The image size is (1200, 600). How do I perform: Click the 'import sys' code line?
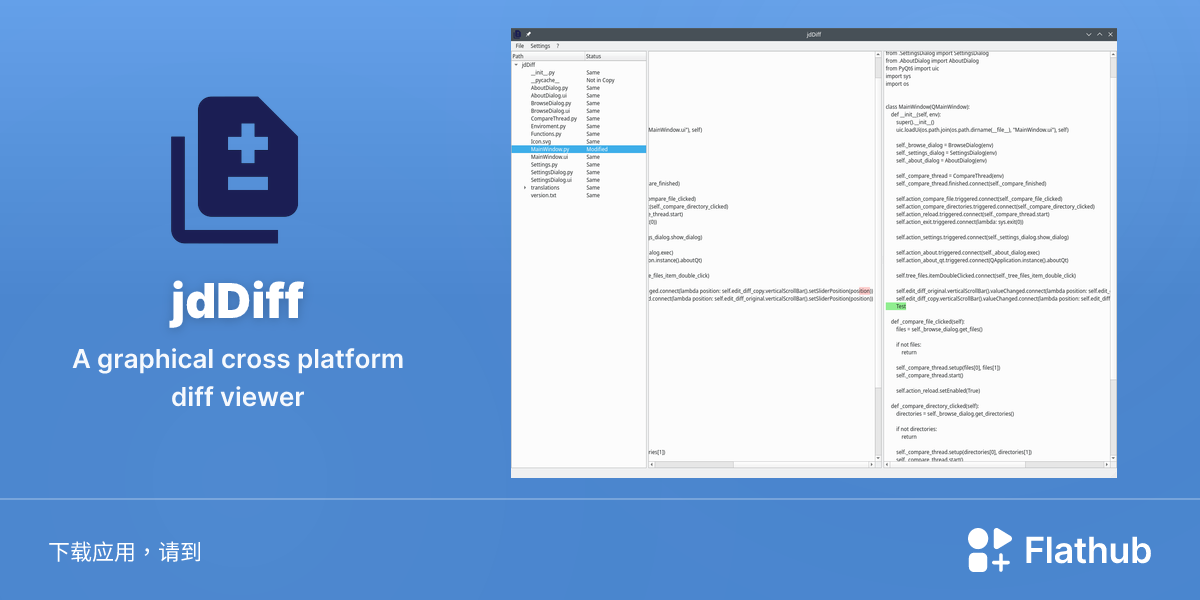click(898, 76)
